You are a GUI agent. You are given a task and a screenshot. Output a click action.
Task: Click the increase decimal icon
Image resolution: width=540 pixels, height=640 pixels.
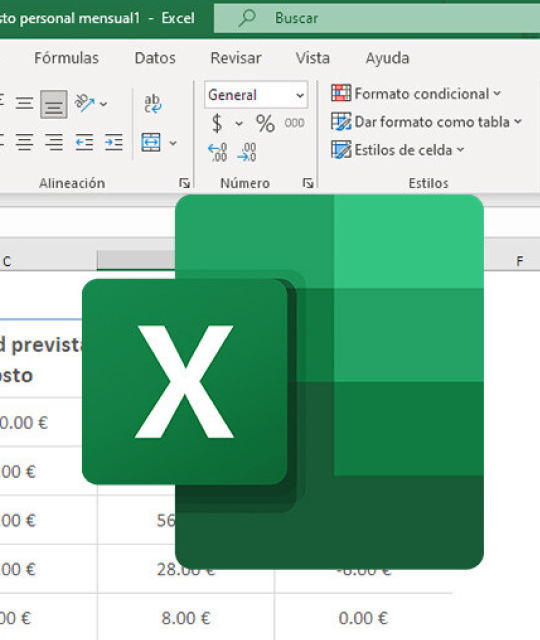click(x=218, y=152)
